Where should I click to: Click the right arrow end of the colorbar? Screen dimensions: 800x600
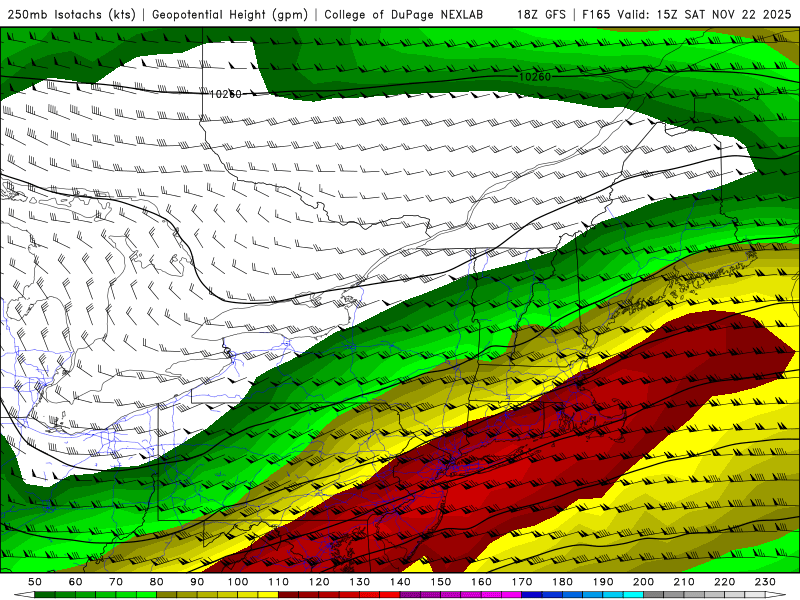click(776, 594)
